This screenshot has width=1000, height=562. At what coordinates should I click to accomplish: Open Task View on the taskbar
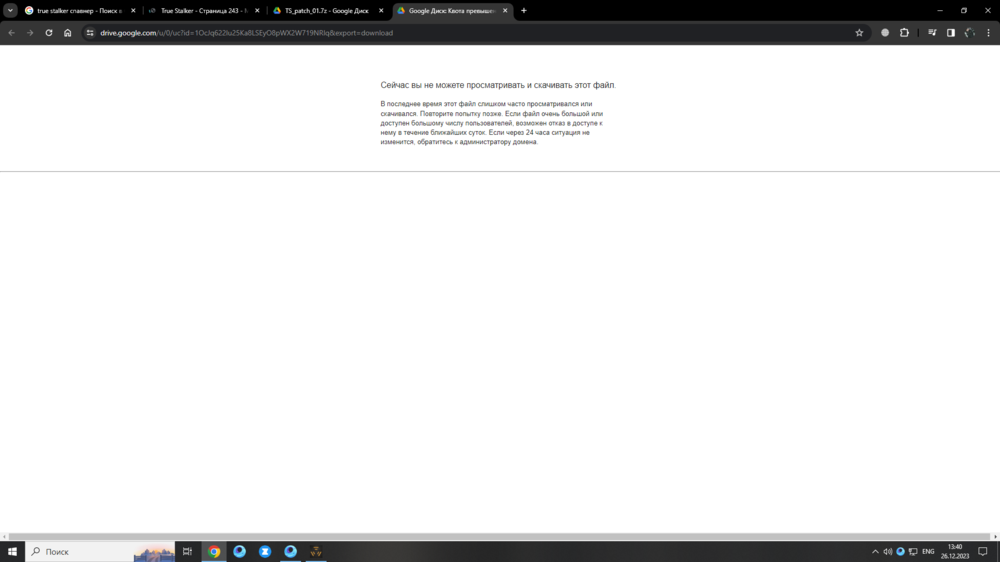point(187,551)
